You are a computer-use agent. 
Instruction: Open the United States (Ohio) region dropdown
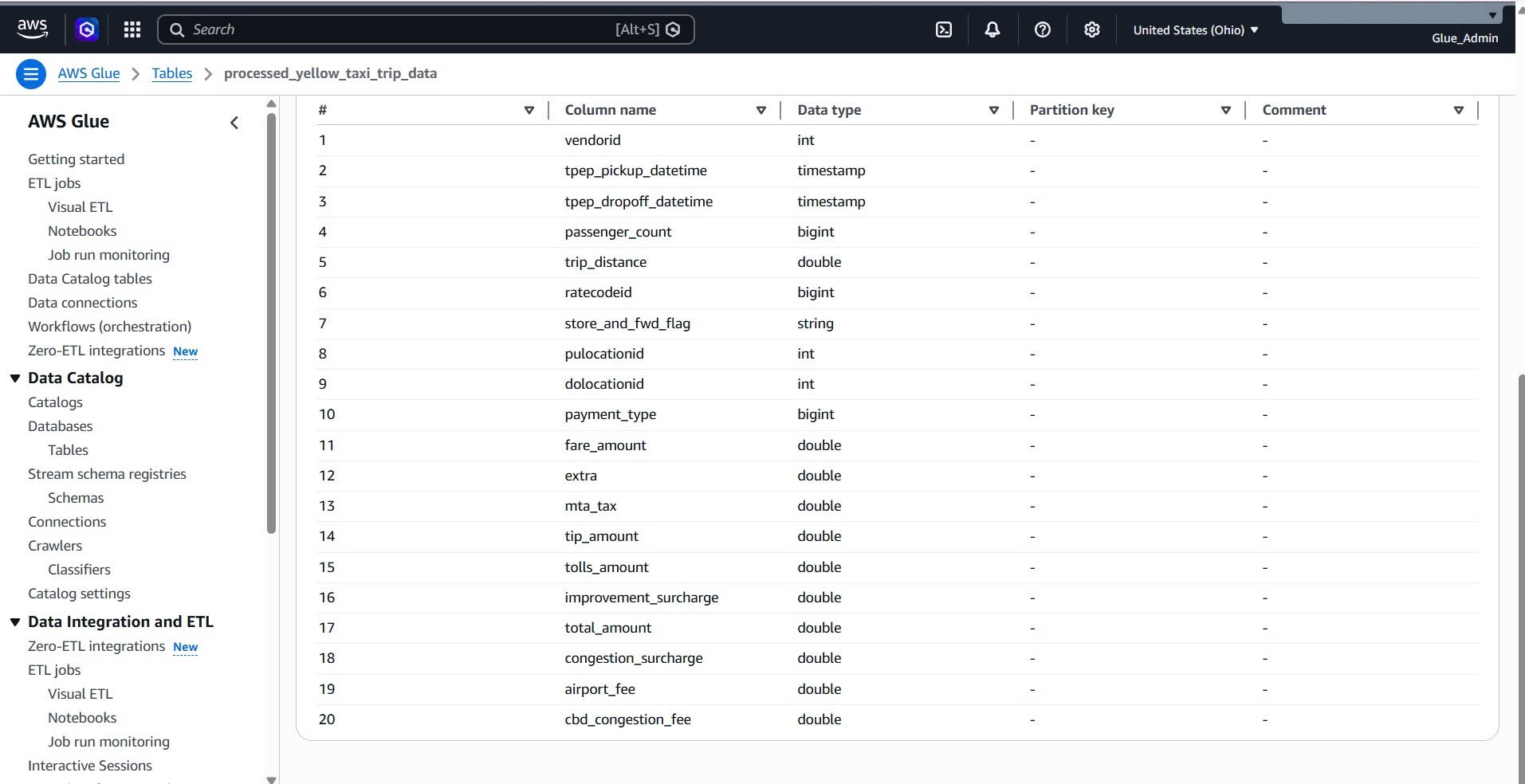1196,29
